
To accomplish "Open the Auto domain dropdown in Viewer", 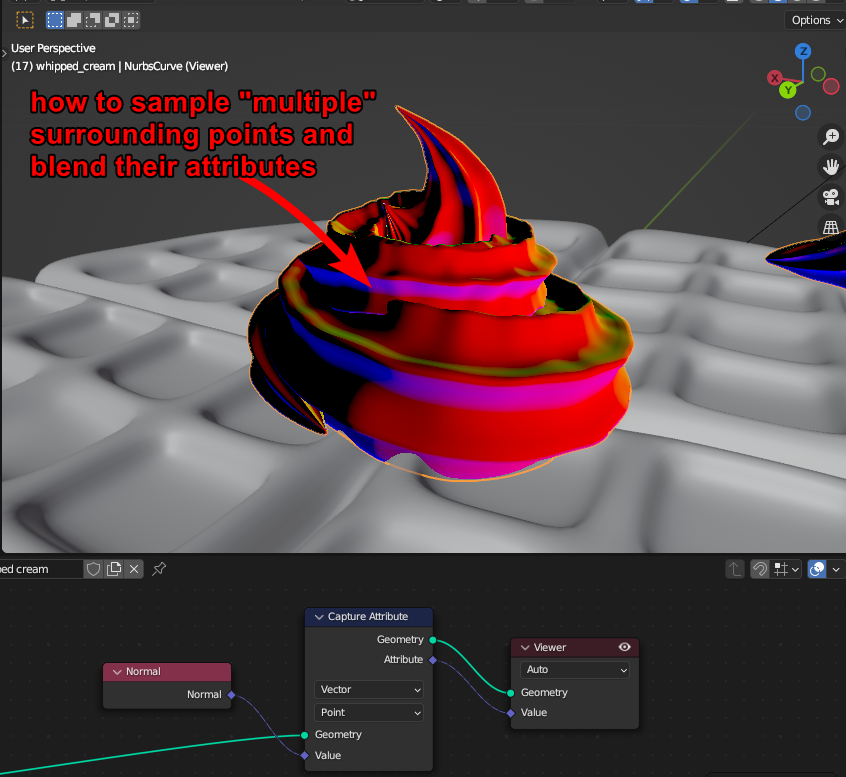I will click(x=575, y=670).
